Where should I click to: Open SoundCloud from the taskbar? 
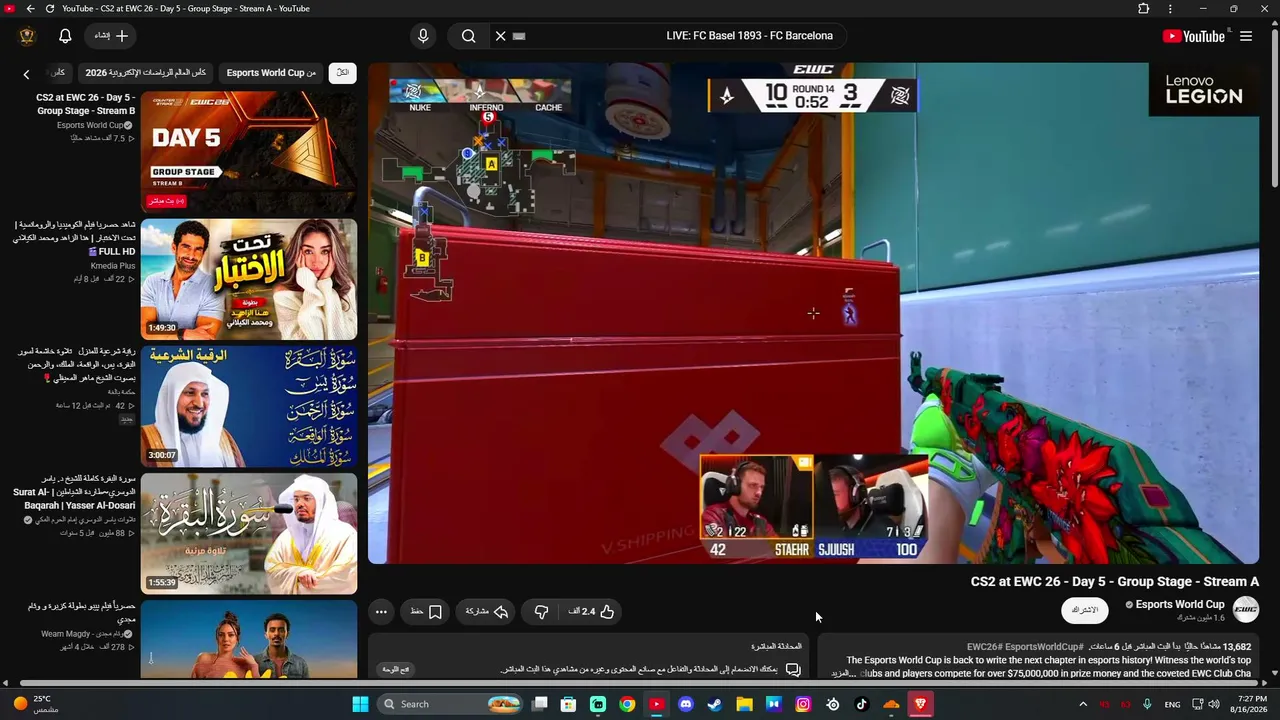pos(891,704)
